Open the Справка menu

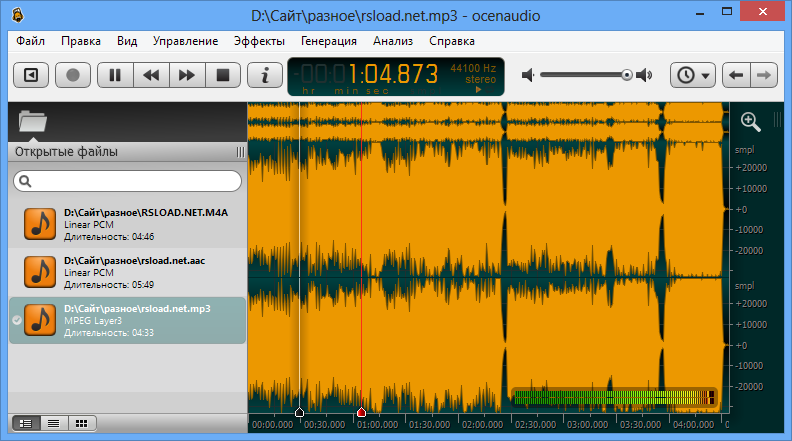[x=452, y=41]
